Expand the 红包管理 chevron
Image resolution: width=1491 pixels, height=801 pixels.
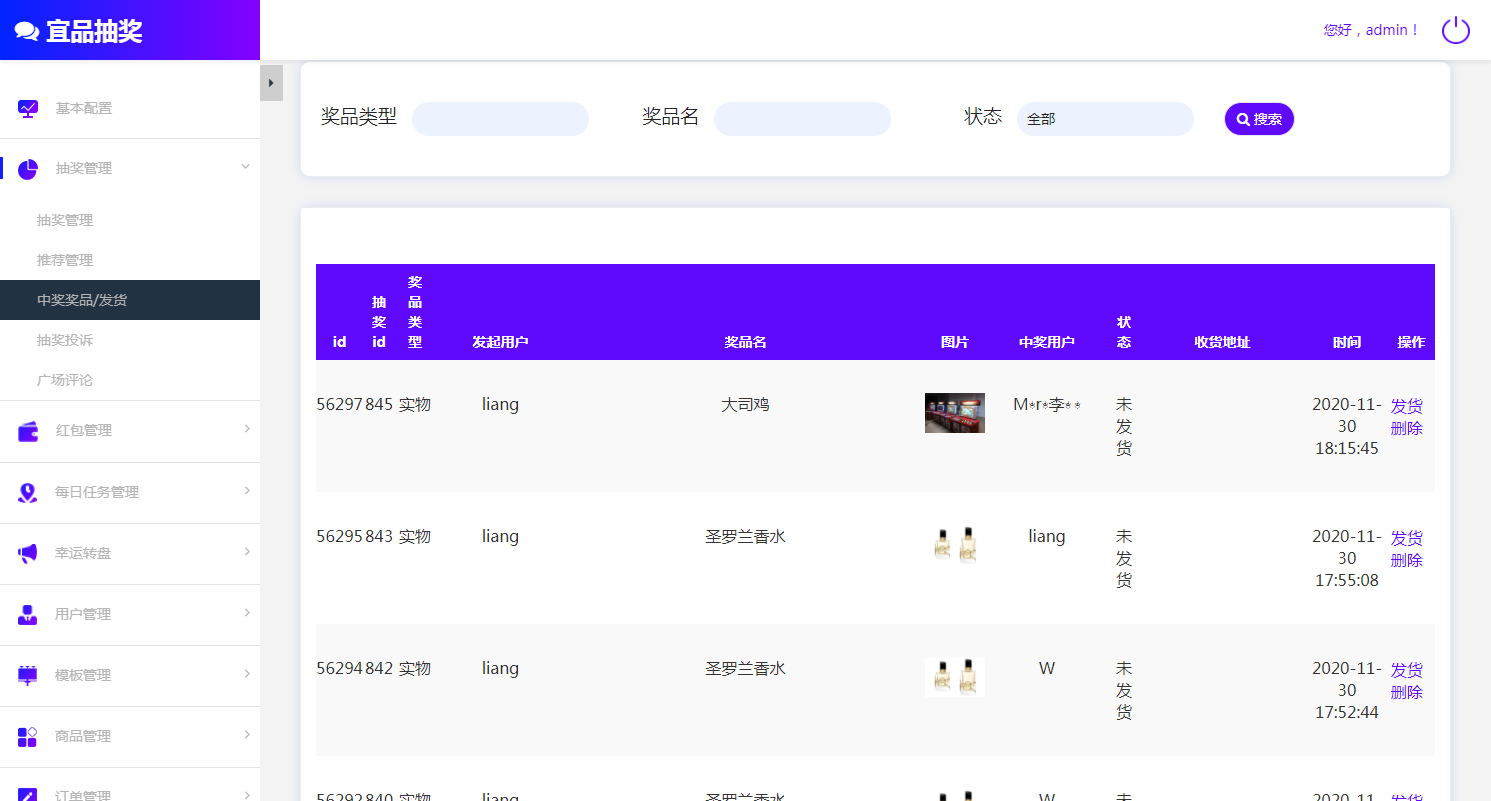tap(247, 429)
